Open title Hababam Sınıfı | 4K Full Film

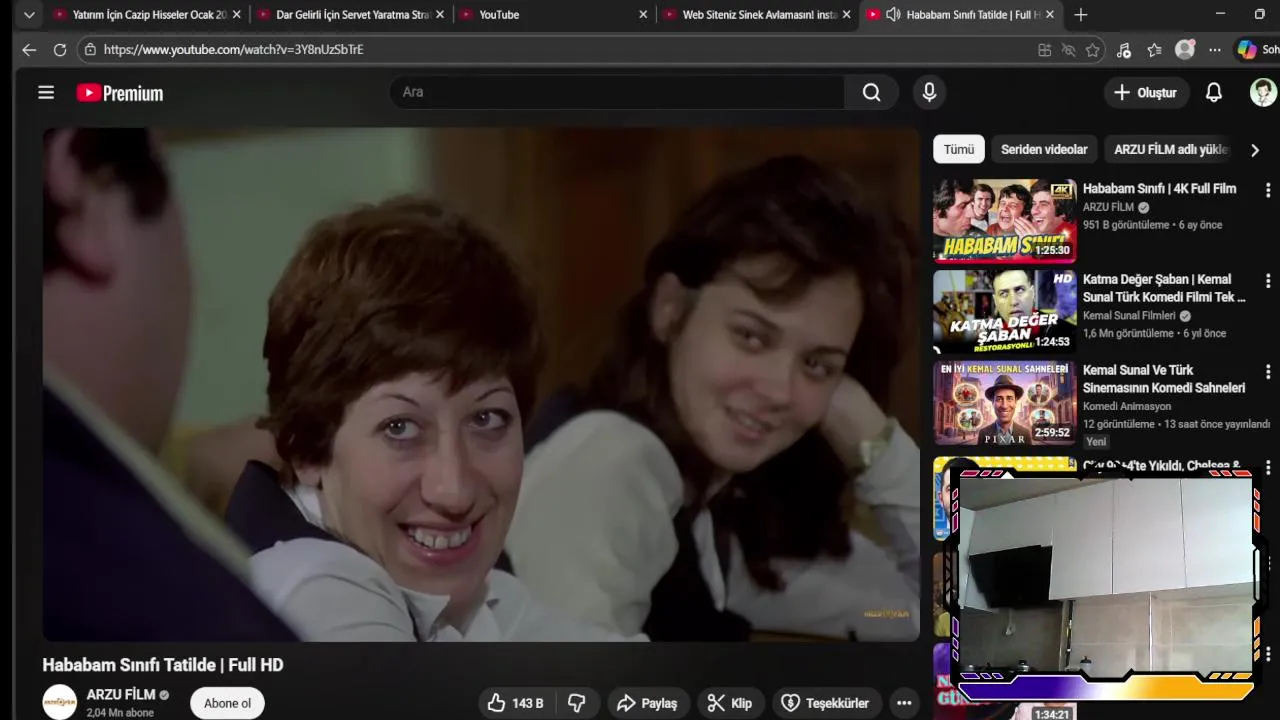(1159, 189)
